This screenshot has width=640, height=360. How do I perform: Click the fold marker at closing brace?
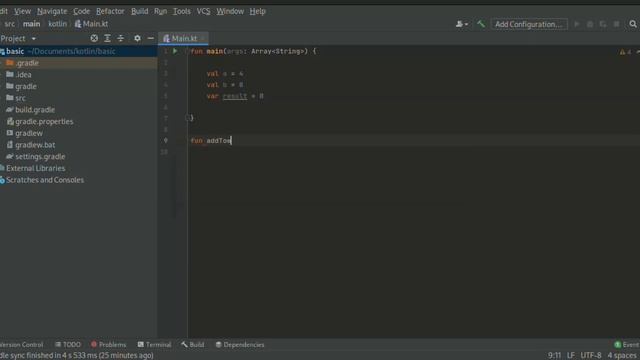(187, 118)
